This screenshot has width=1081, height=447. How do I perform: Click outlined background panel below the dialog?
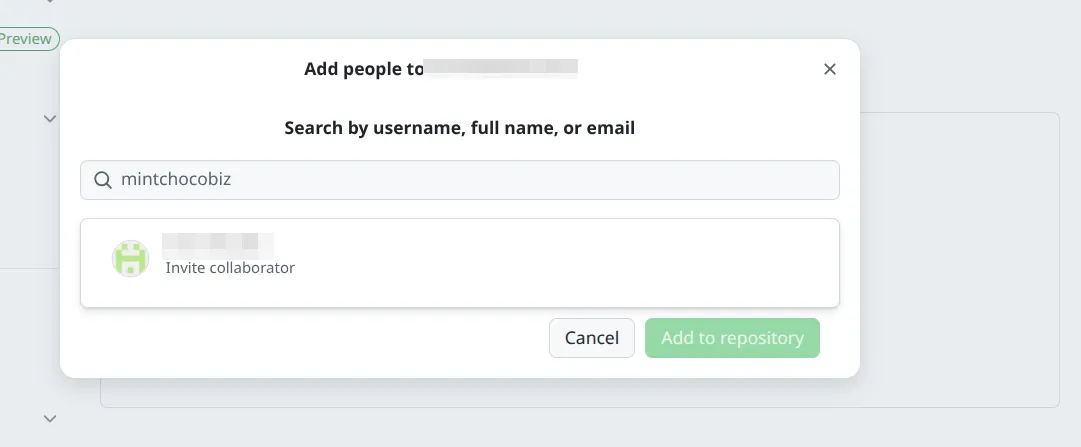coord(580,395)
